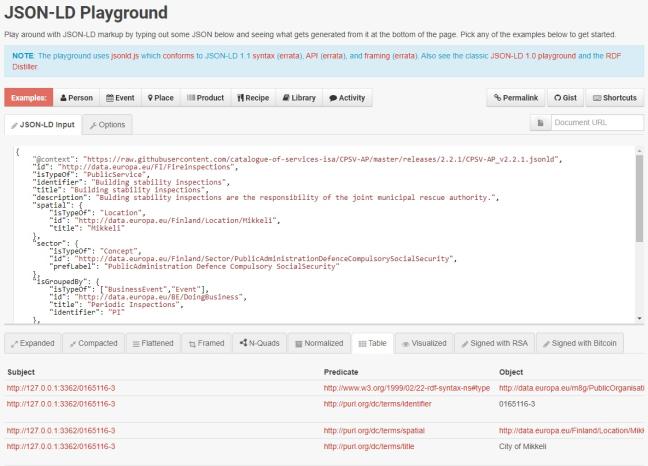This screenshot has width=648, height=466.
Task: Click the Permalink button
Action: point(516,98)
